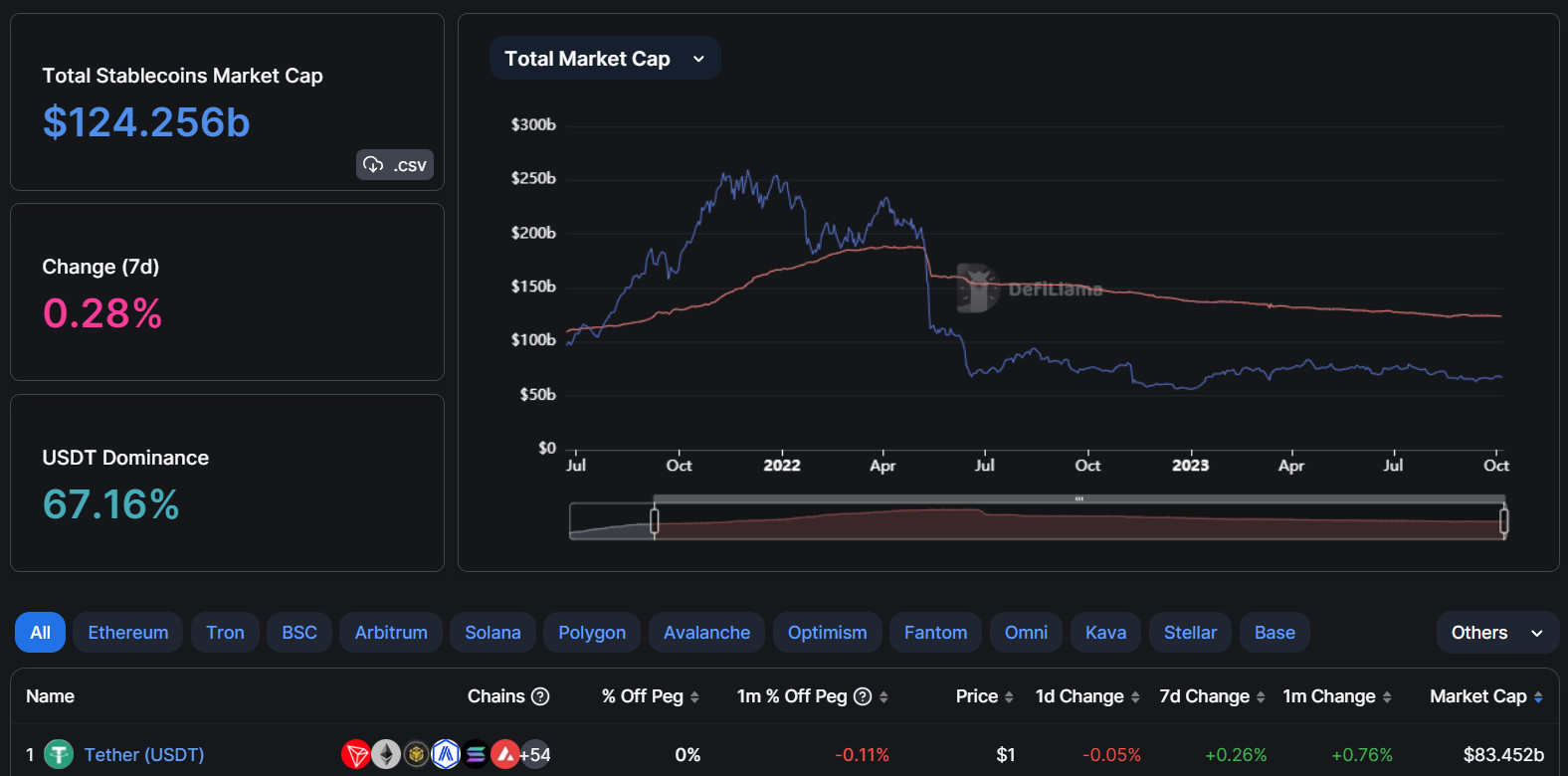Screen dimensions: 1568x776
Task: Click the Solana chain icon in Tether row
Action: tap(476, 755)
